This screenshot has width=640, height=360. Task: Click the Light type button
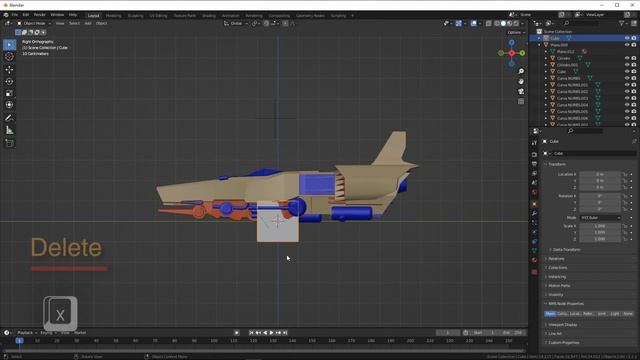pos(615,313)
